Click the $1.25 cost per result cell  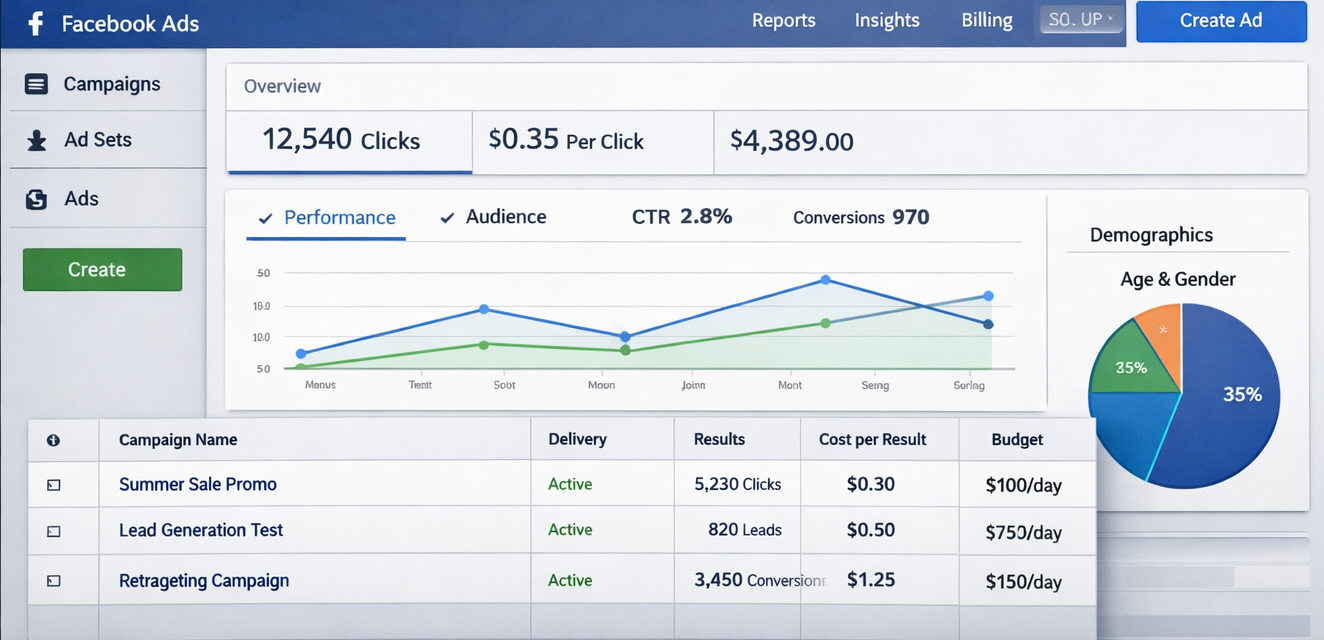871,580
